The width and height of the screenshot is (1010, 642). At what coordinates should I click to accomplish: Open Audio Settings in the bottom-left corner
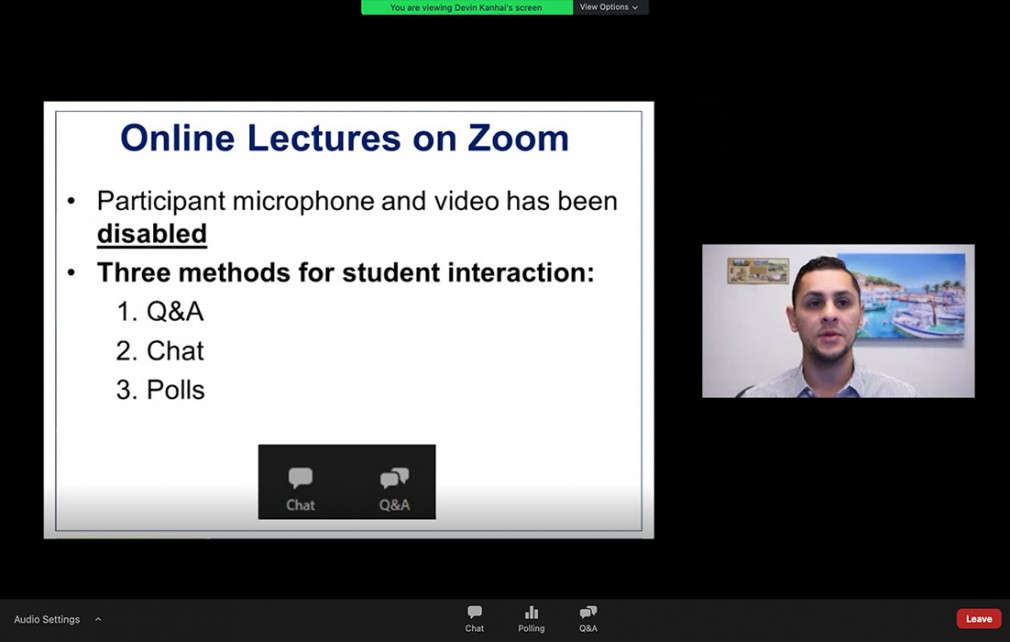pos(47,619)
